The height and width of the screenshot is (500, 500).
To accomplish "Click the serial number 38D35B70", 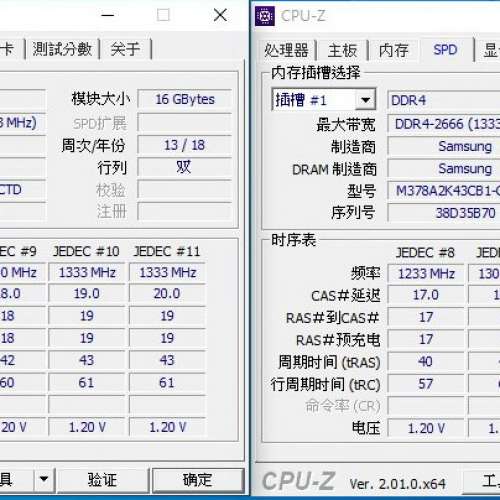I will [x=444, y=213].
